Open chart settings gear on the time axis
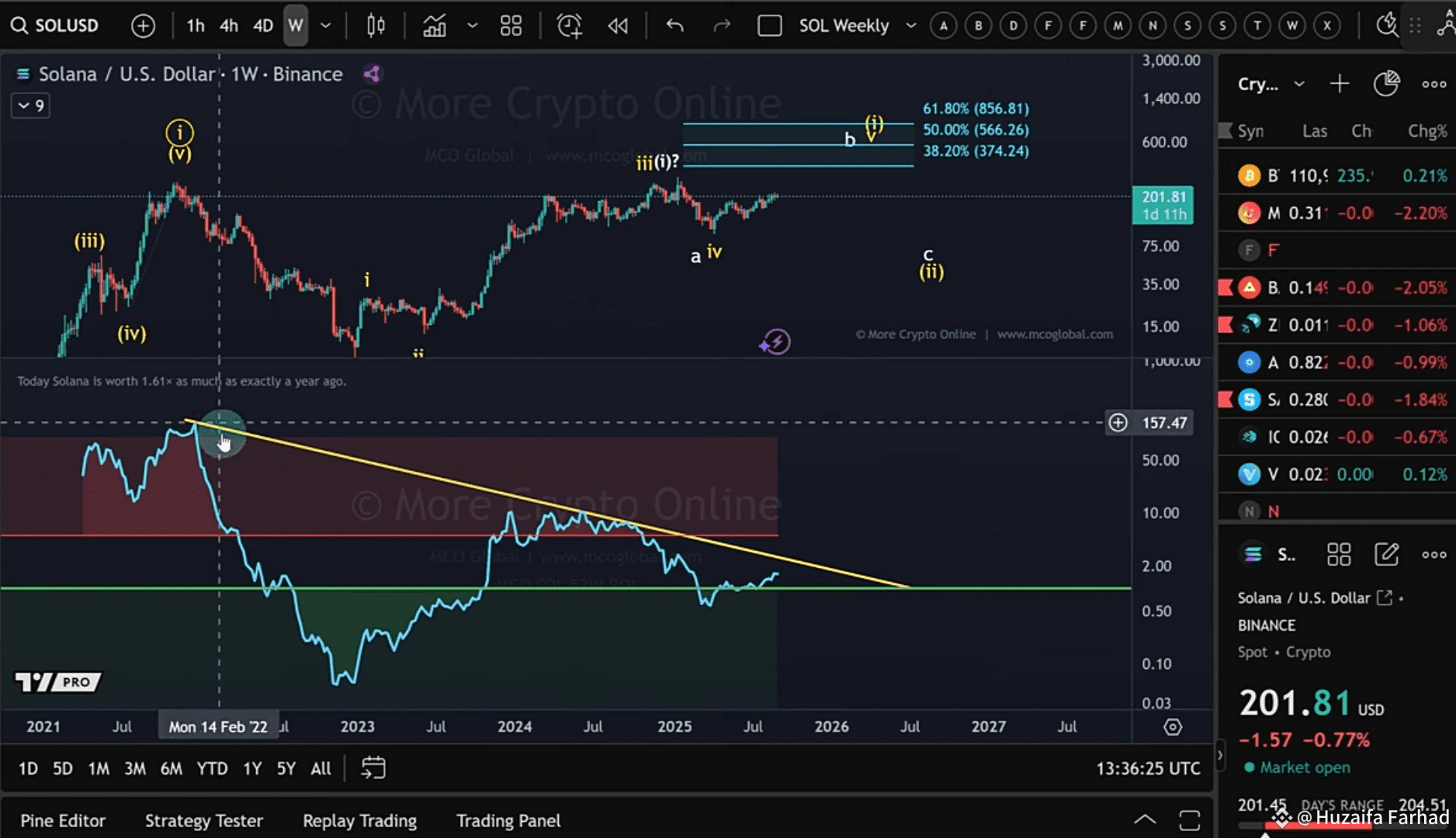Viewport: 1456px width, 838px height. pos(1173,727)
